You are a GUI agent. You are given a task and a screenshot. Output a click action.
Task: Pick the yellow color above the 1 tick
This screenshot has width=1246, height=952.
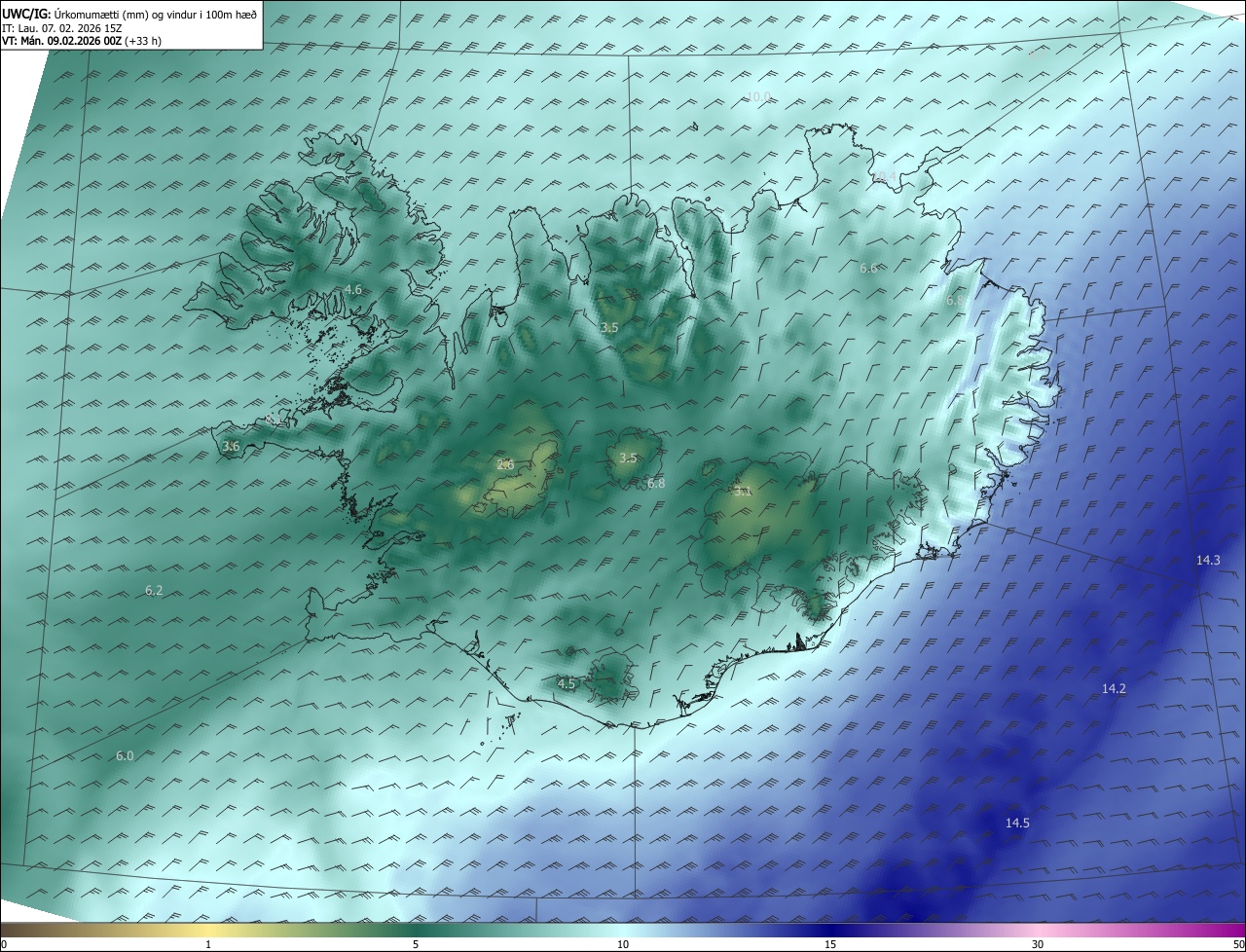(208, 930)
